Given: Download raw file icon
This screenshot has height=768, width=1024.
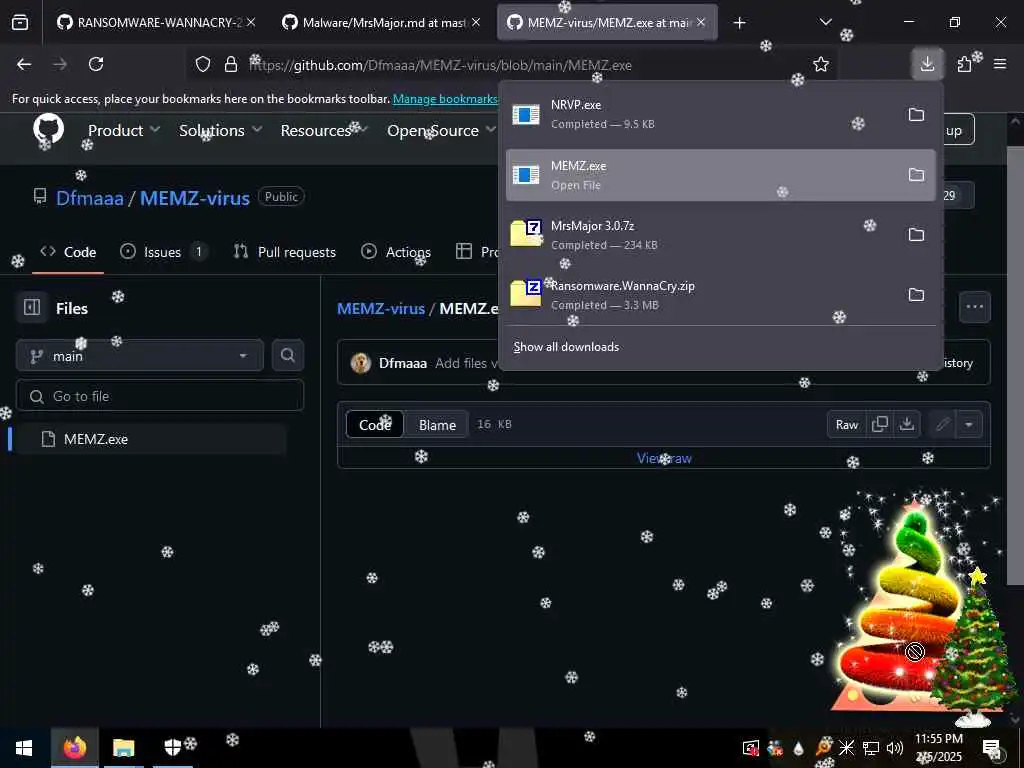Looking at the screenshot, I should pos(906,424).
